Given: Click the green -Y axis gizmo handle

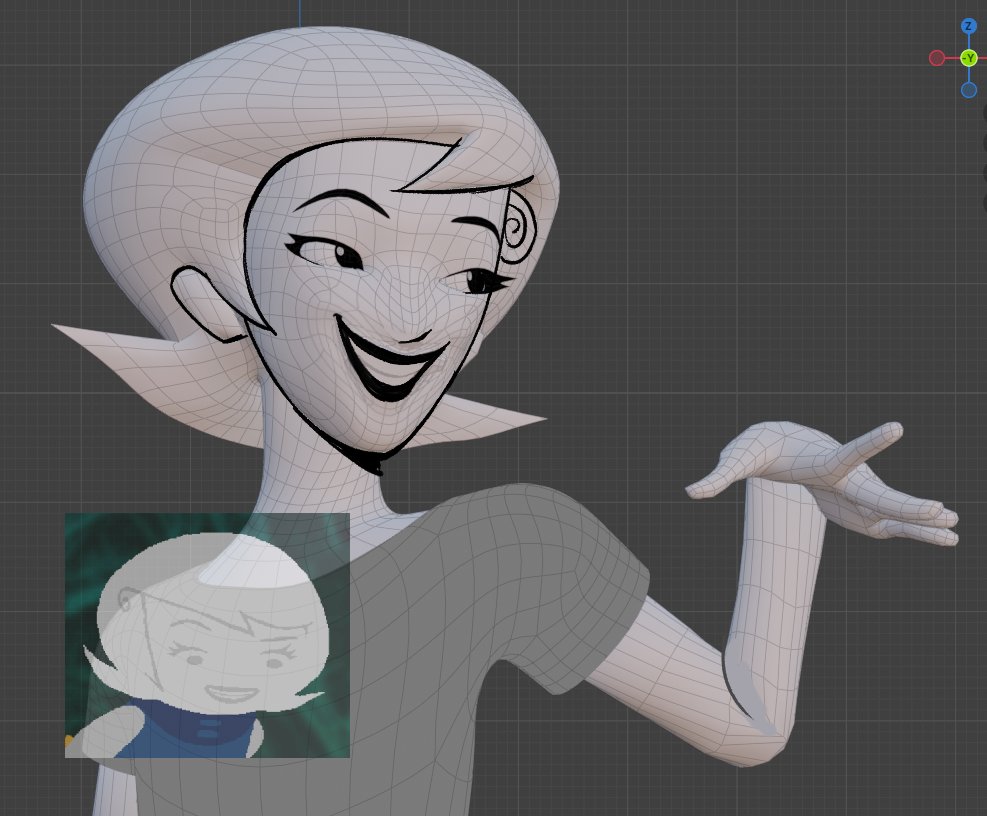Looking at the screenshot, I should point(969,59).
